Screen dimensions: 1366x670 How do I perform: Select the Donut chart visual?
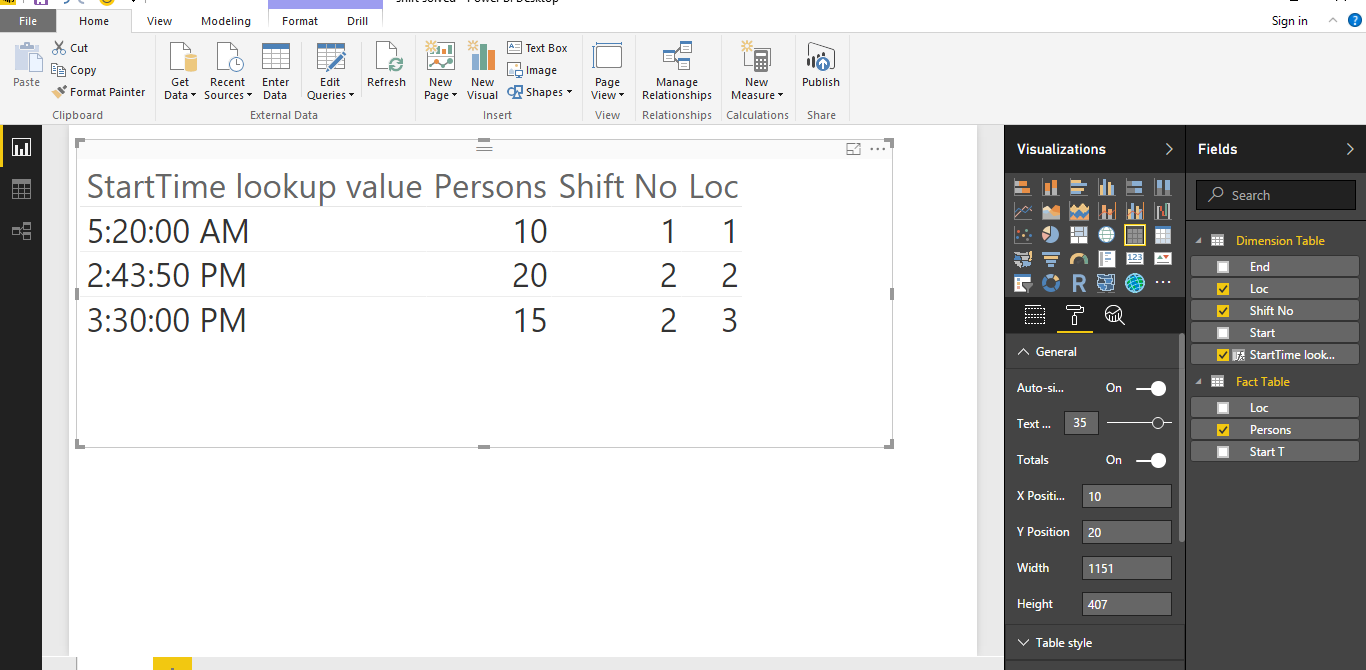1050,283
